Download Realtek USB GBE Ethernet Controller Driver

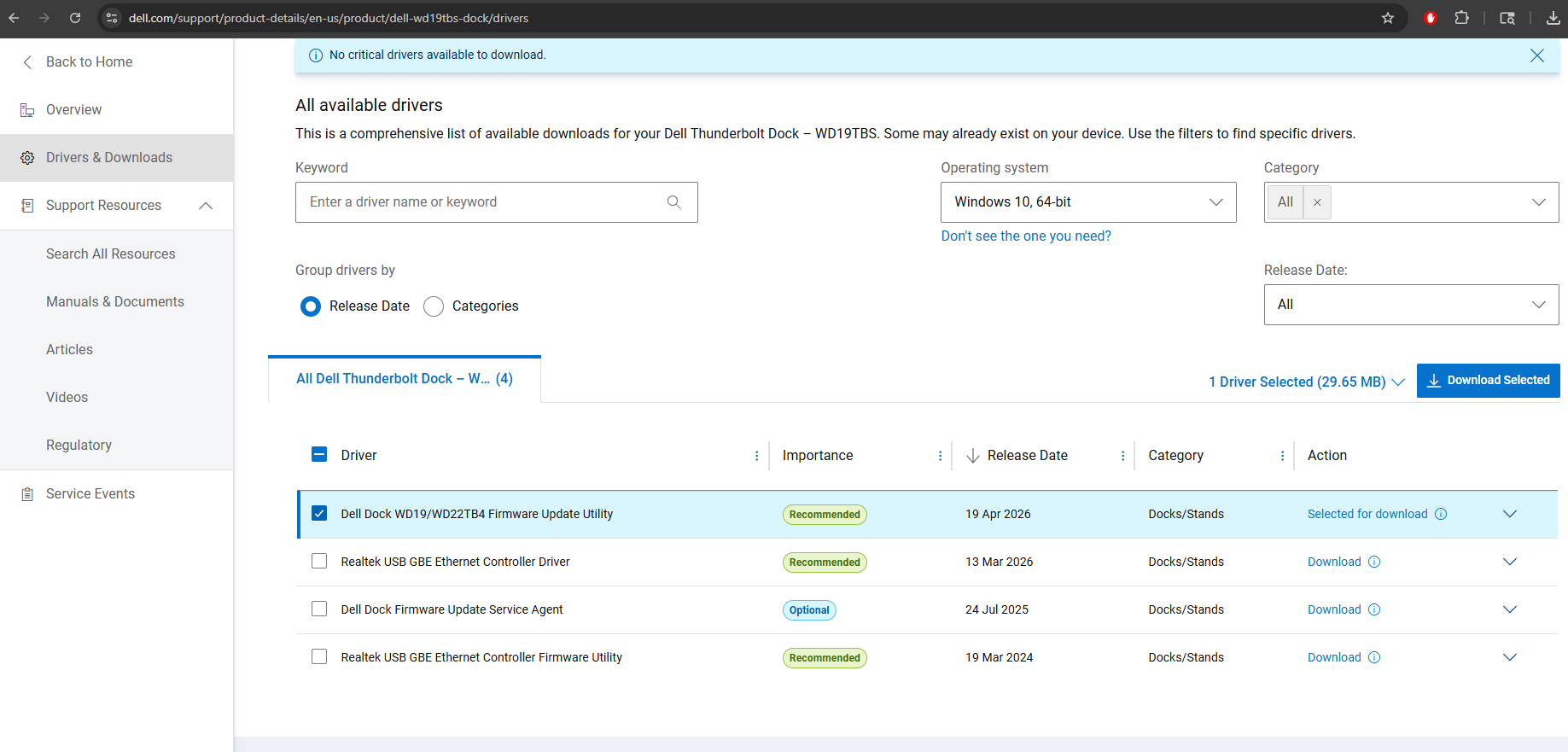click(1334, 562)
